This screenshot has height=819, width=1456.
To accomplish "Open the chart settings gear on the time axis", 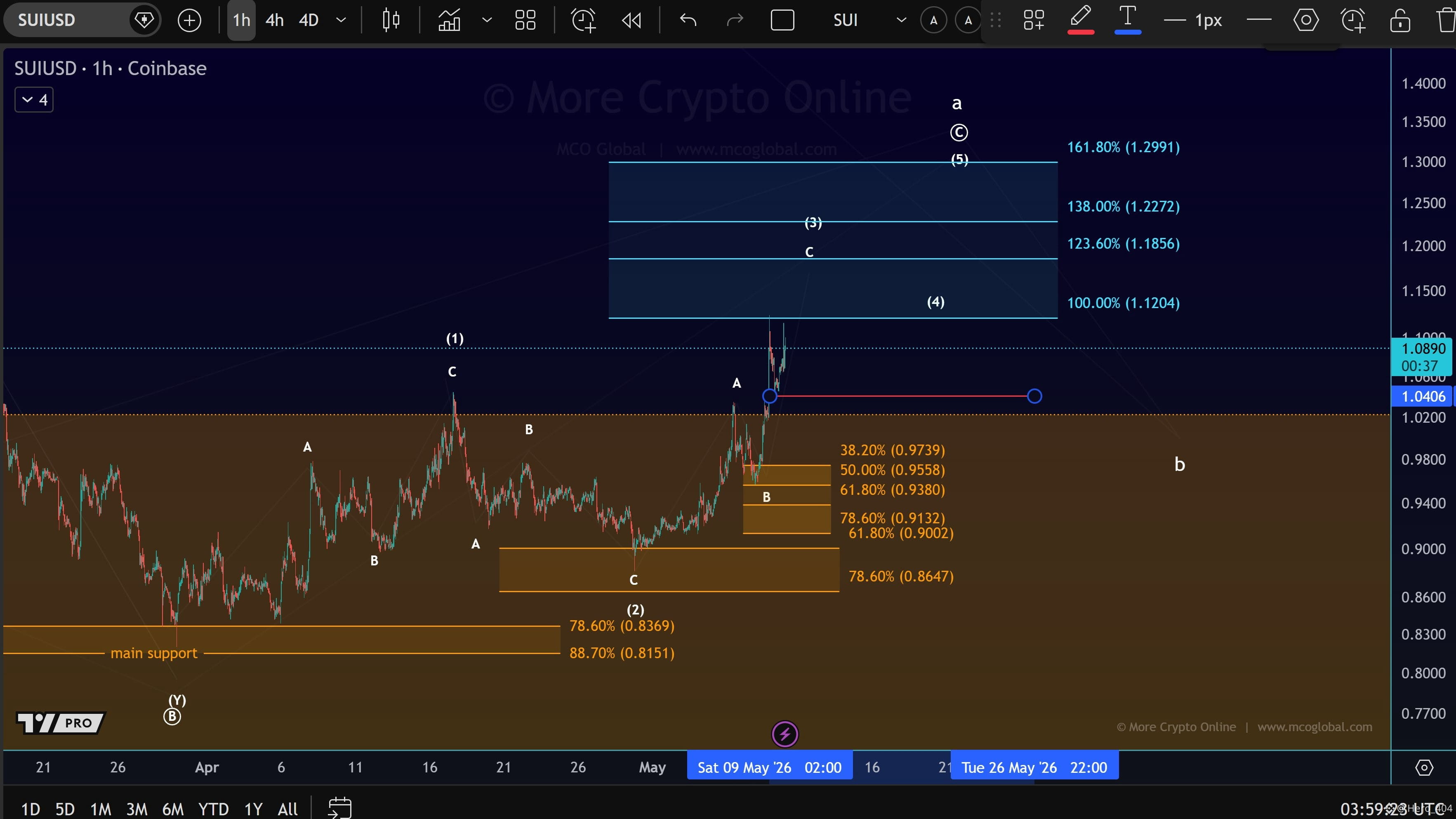I will click(1424, 767).
